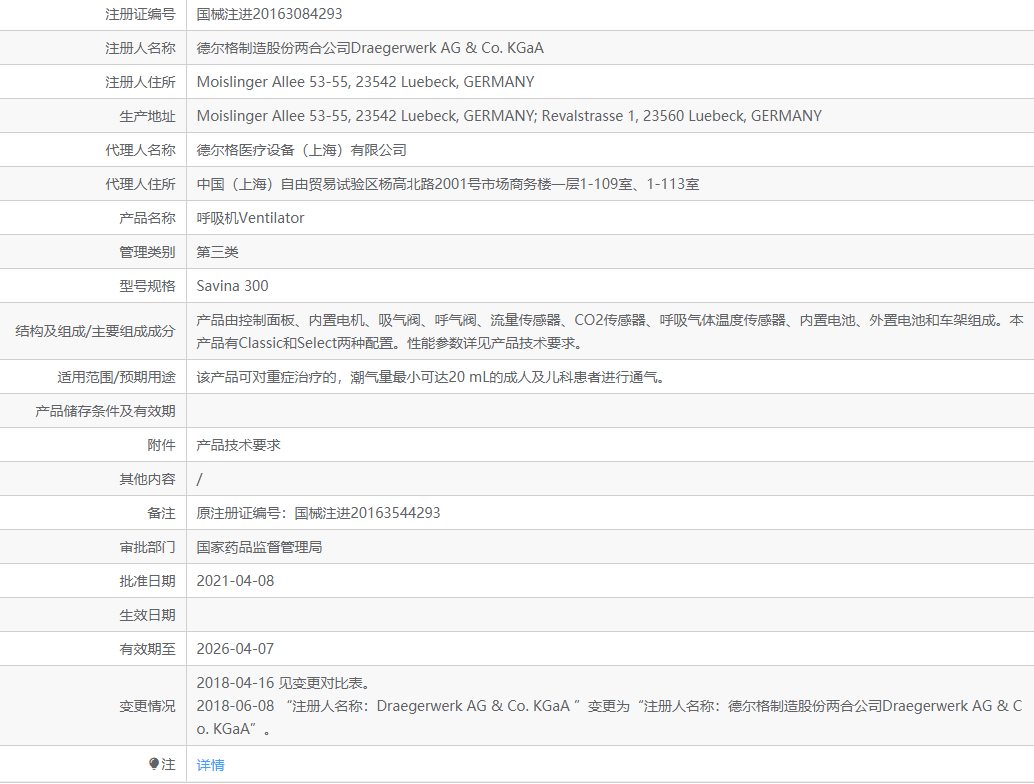Click the 变更情况 label

point(148,706)
